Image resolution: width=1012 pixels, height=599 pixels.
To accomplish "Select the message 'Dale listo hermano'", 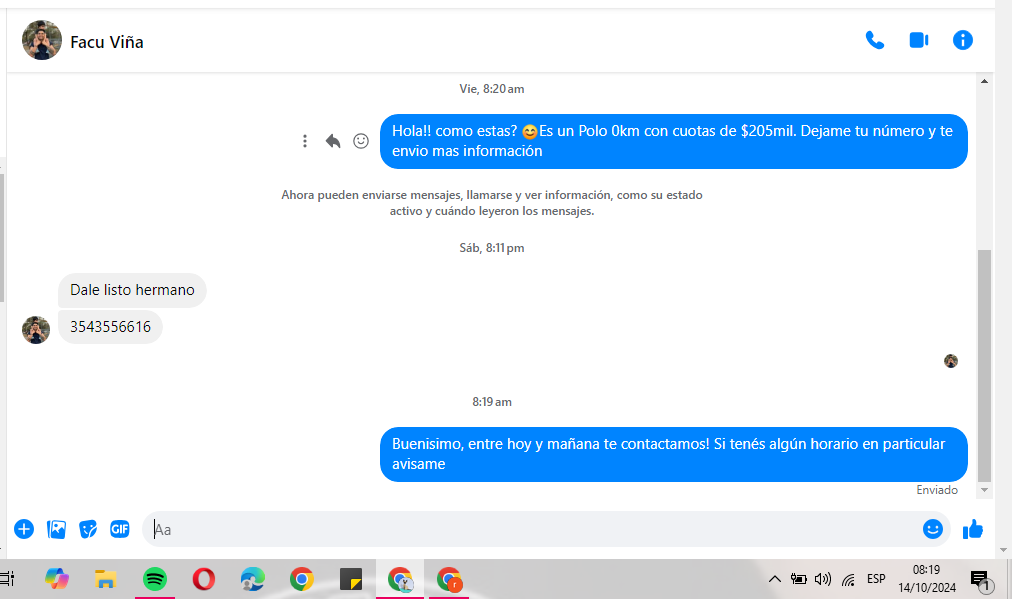I will pos(132,290).
